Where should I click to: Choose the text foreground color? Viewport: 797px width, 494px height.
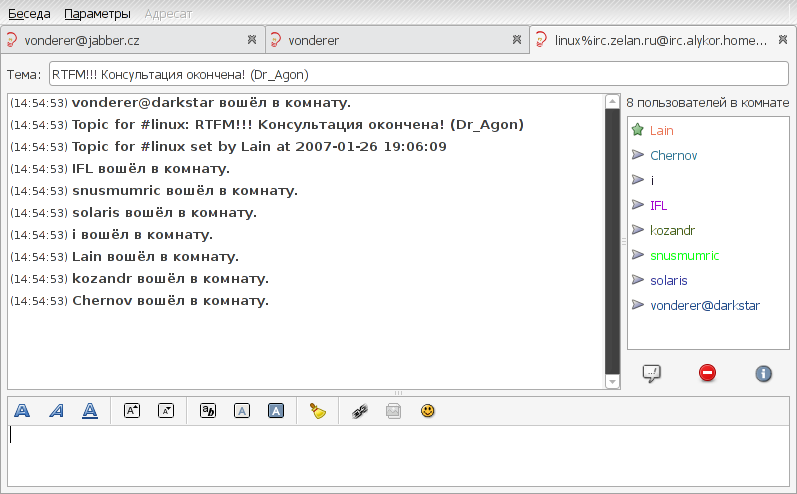[x=242, y=410]
